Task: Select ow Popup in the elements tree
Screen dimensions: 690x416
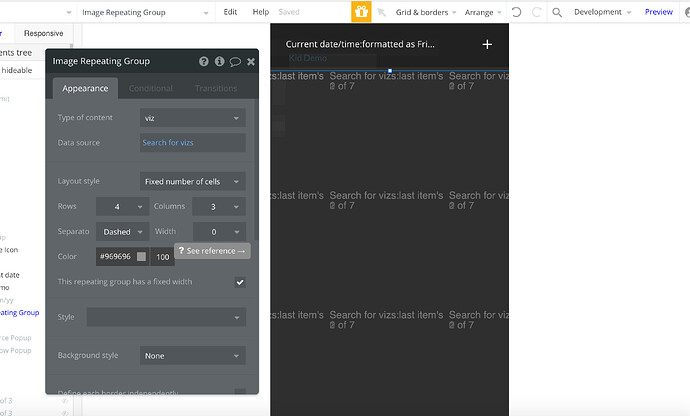Action: pyautogui.click(x=15, y=350)
